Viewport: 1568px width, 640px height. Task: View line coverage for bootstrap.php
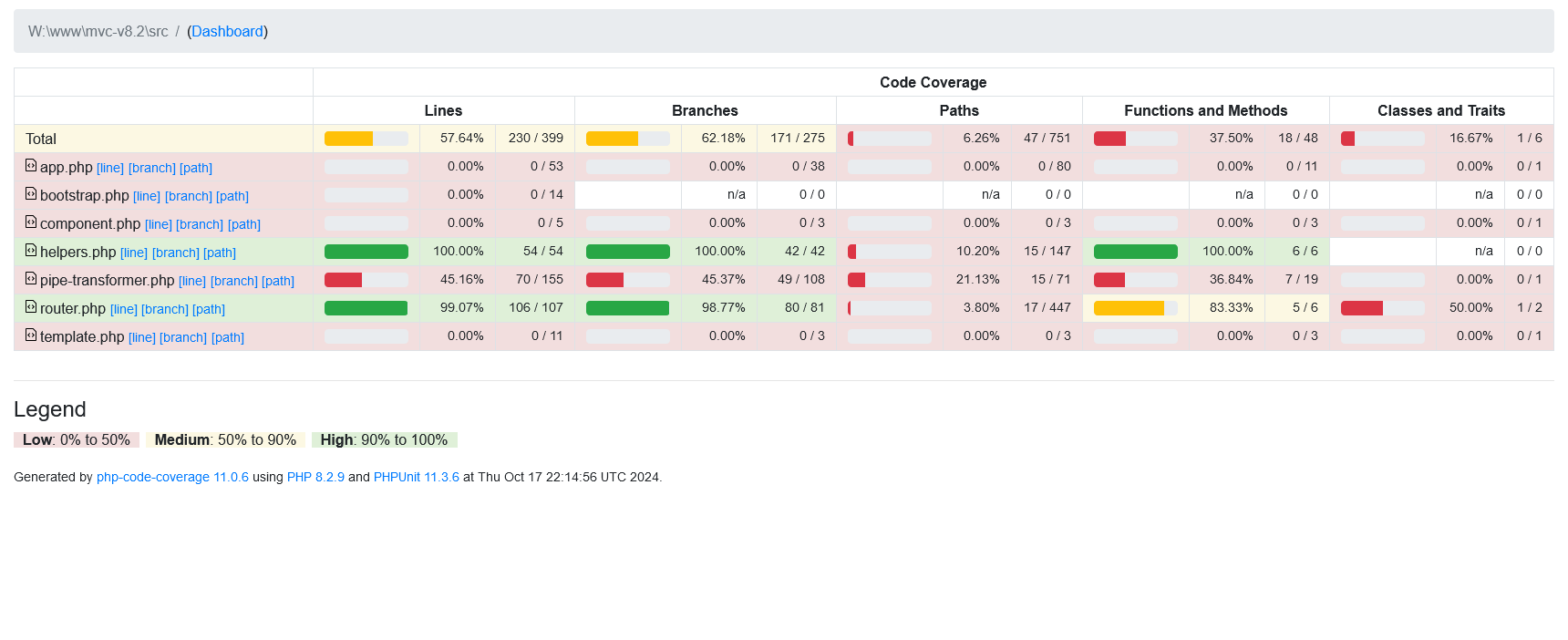point(147,196)
